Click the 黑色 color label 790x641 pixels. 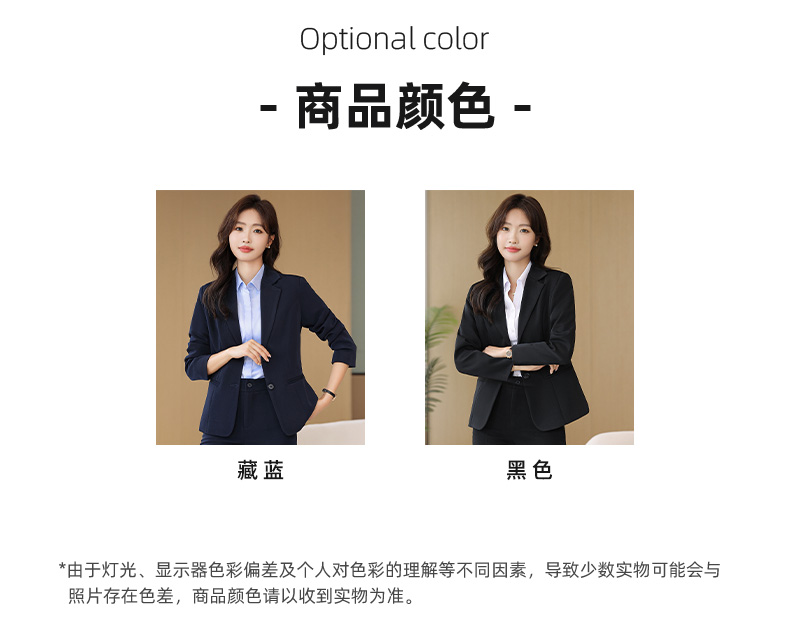pyautogui.click(x=529, y=470)
